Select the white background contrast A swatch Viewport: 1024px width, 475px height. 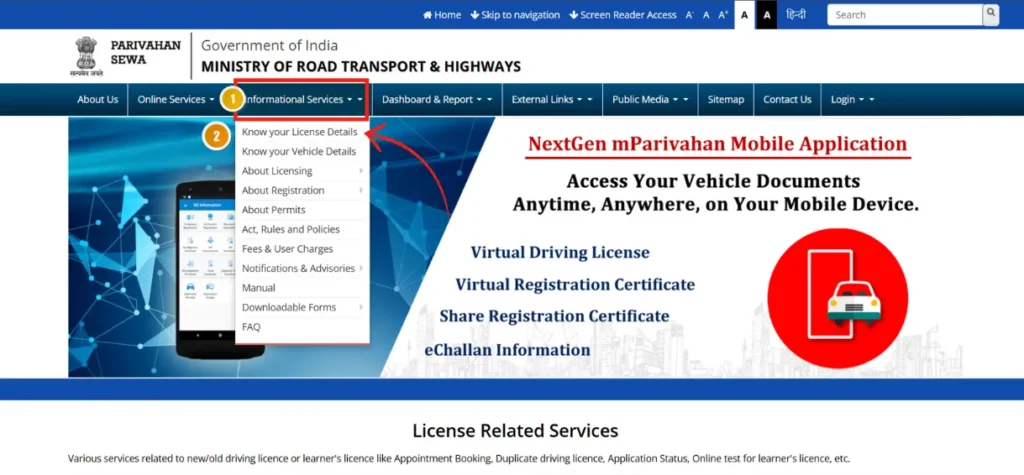click(745, 14)
